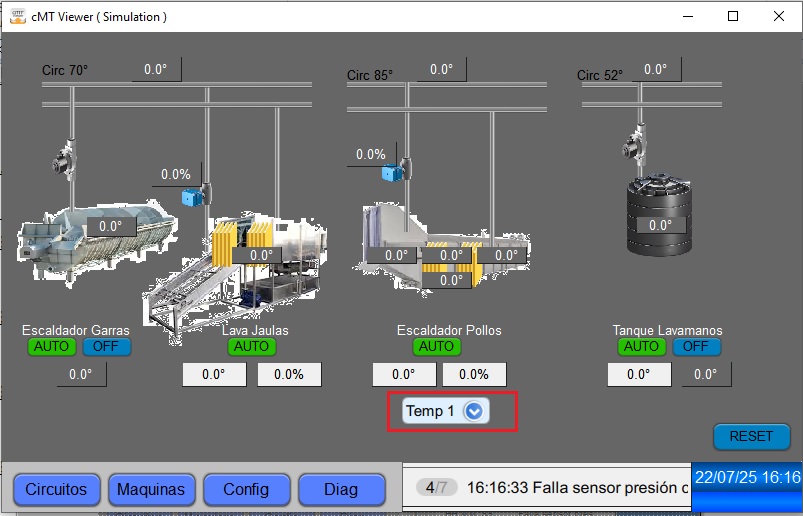Click the 0.0° reading on Escaldador Garras machine
Screen dimensions: 803x516
point(111,226)
